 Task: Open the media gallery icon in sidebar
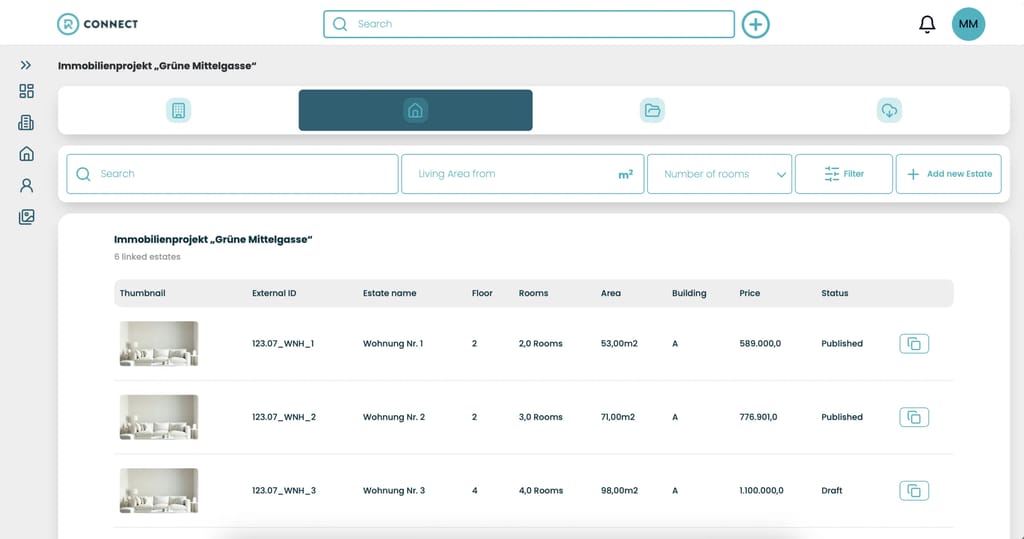click(26, 217)
